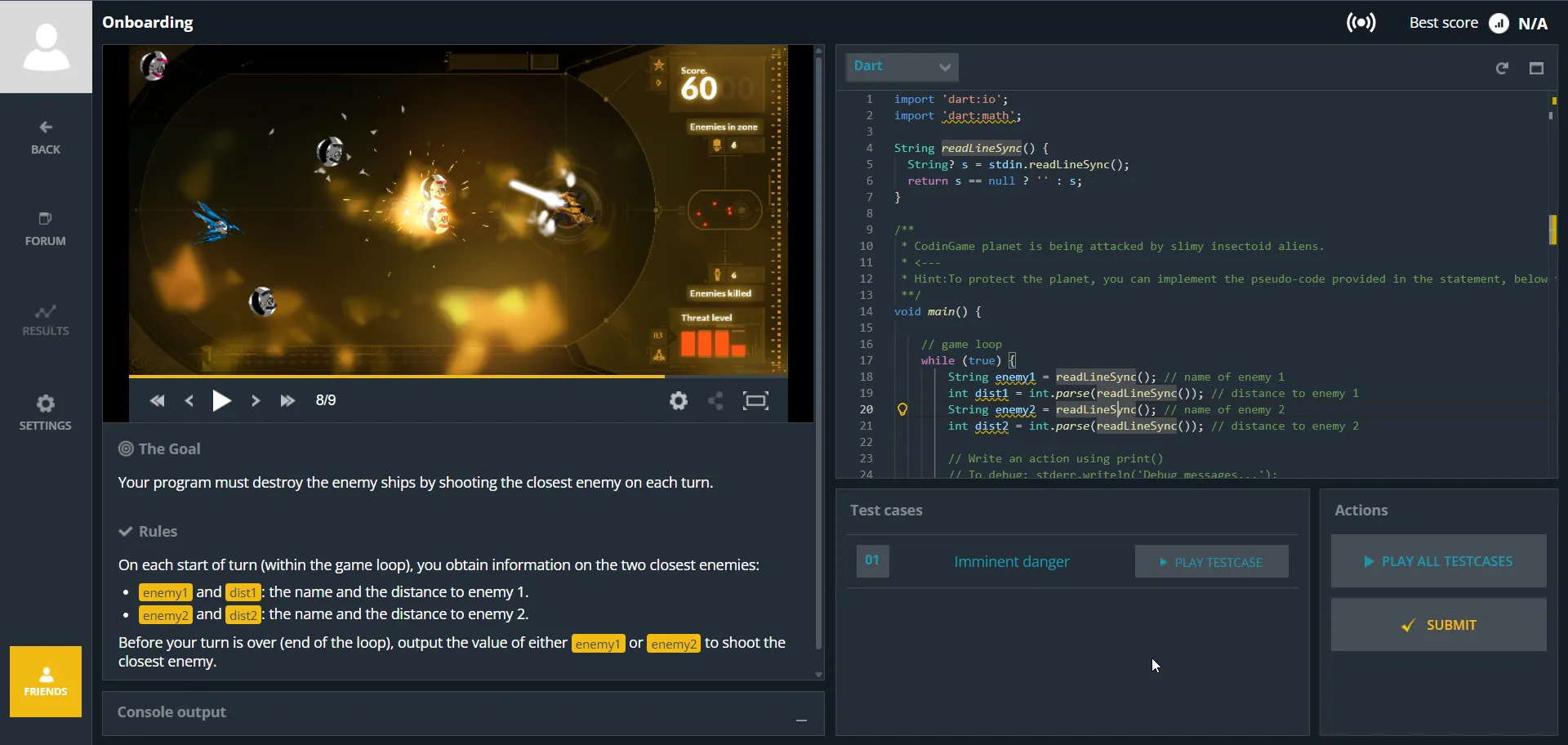
Task: Skip to last replay frame
Action: (x=287, y=400)
